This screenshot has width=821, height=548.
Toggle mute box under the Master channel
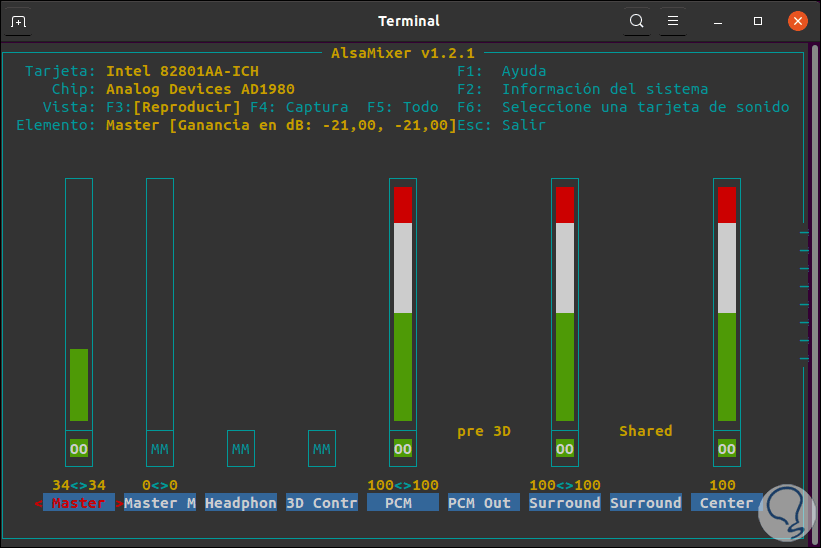pos(79,449)
